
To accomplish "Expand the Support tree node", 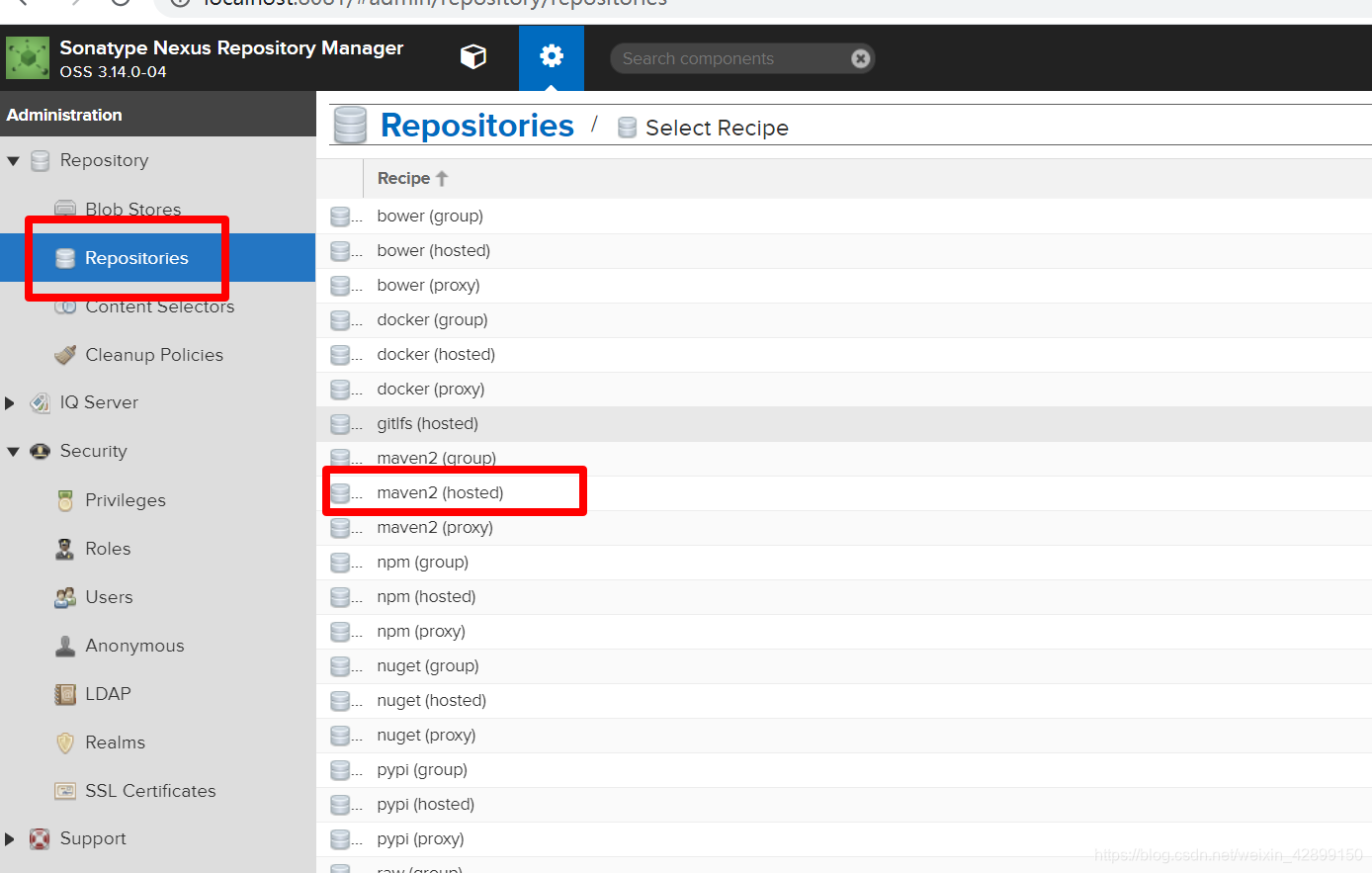I will [x=10, y=839].
